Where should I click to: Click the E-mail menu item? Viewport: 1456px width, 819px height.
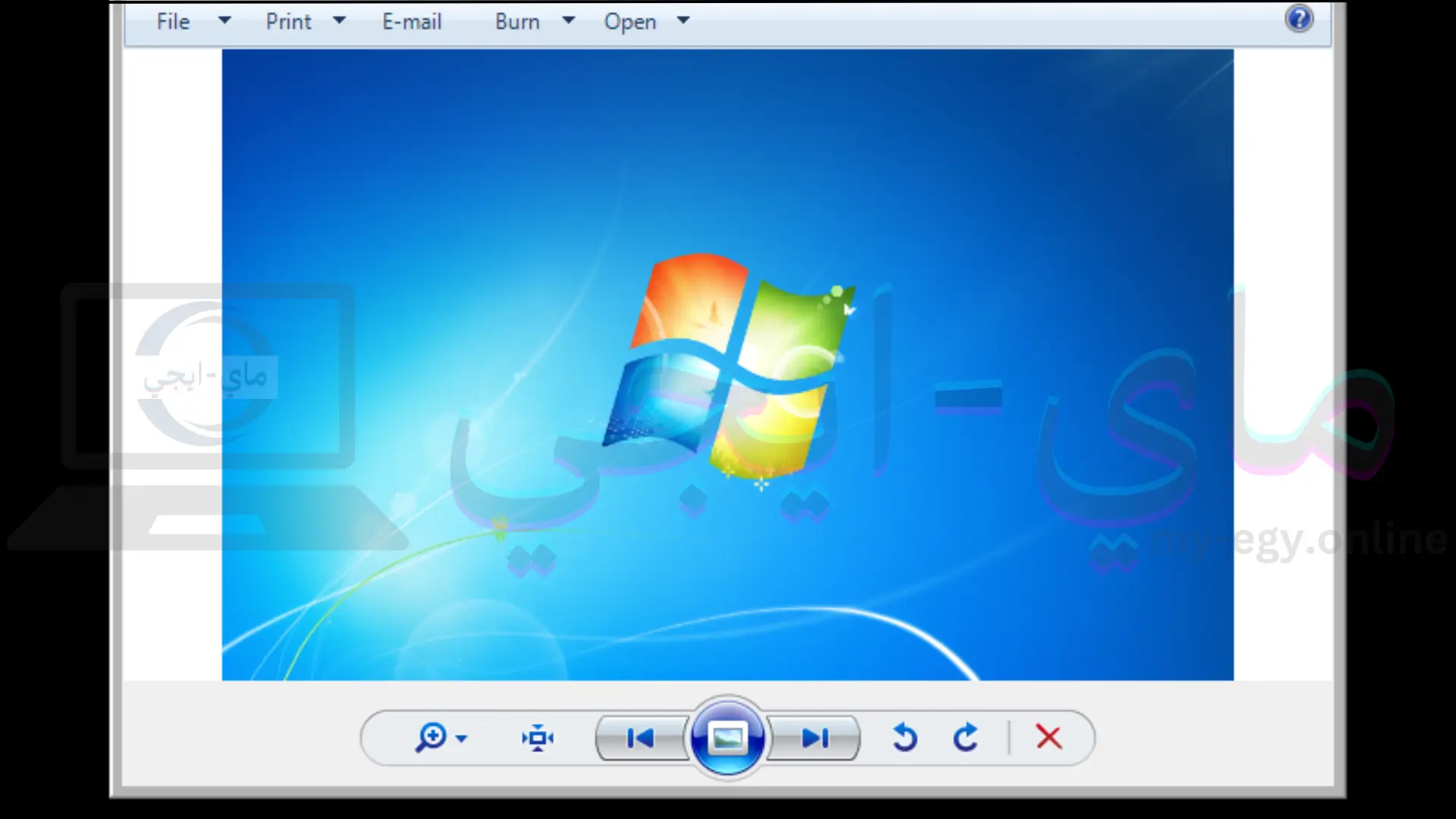(x=412, y=21)
